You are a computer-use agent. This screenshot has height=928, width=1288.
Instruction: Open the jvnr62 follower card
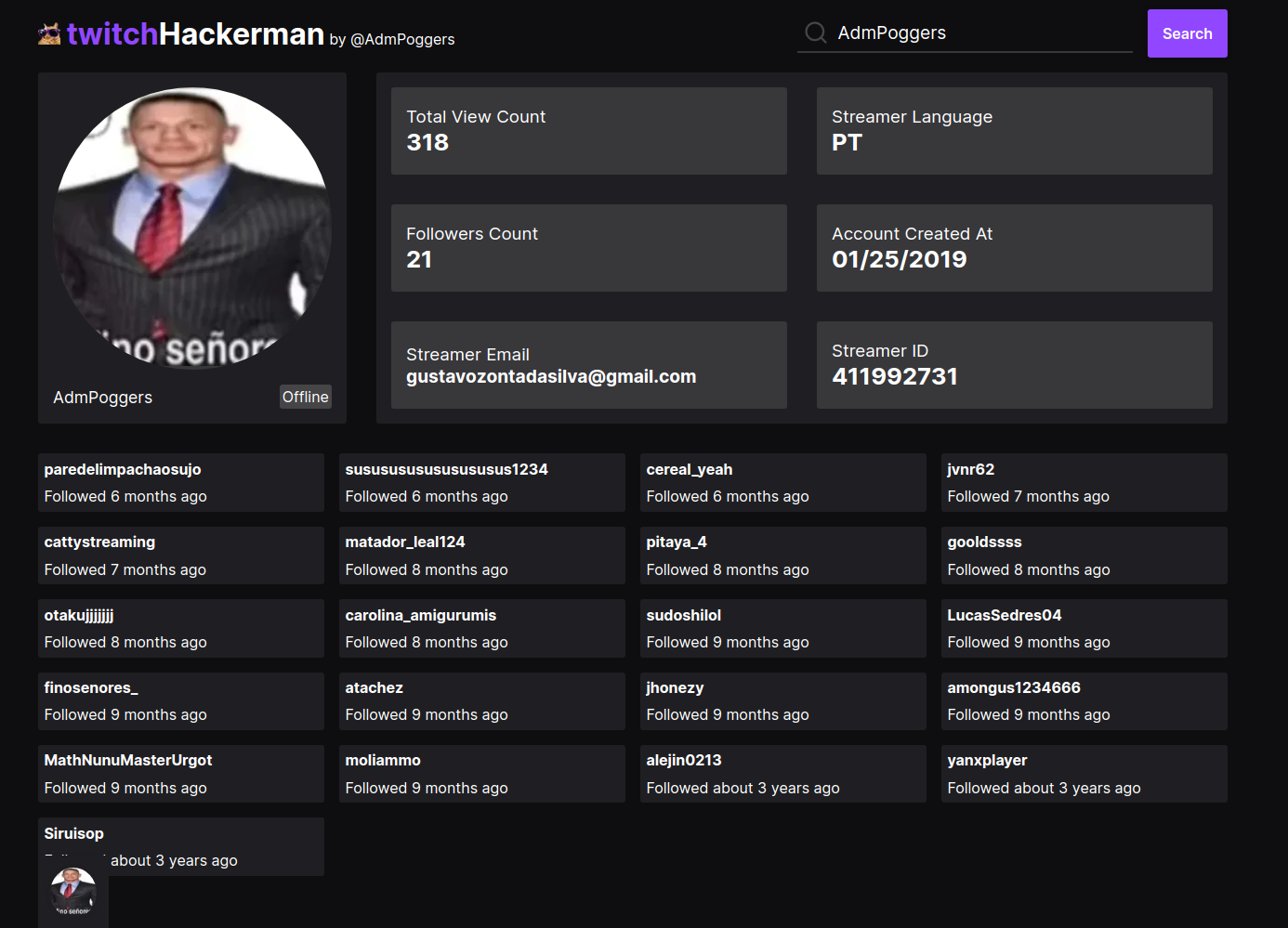1084,482
